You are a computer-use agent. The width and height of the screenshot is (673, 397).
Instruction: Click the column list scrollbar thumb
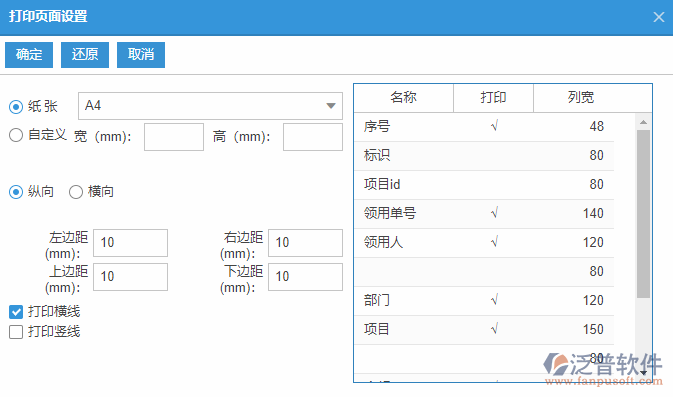point(643,214)
